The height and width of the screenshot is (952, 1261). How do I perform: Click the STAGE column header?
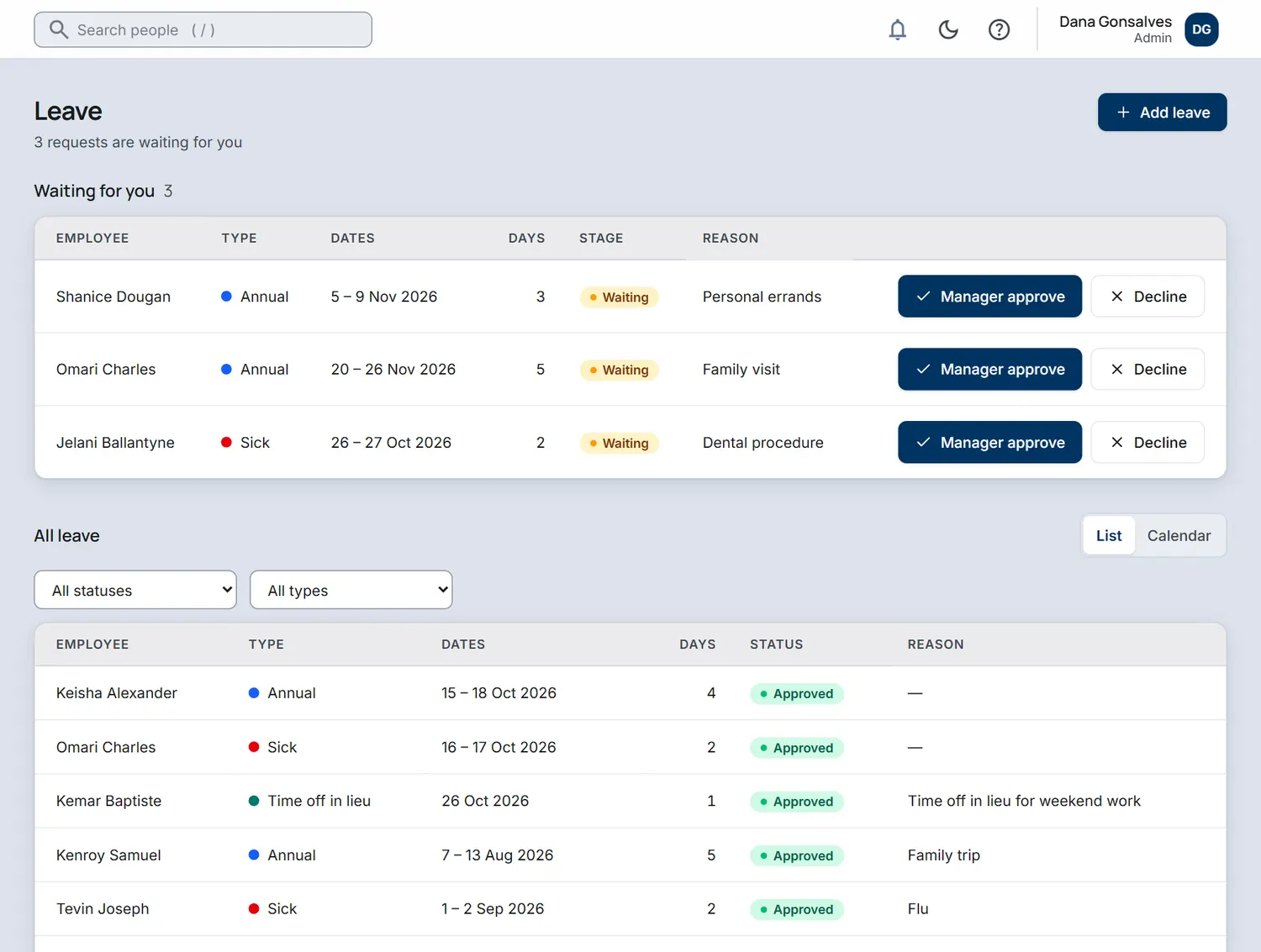coord(601,238)
